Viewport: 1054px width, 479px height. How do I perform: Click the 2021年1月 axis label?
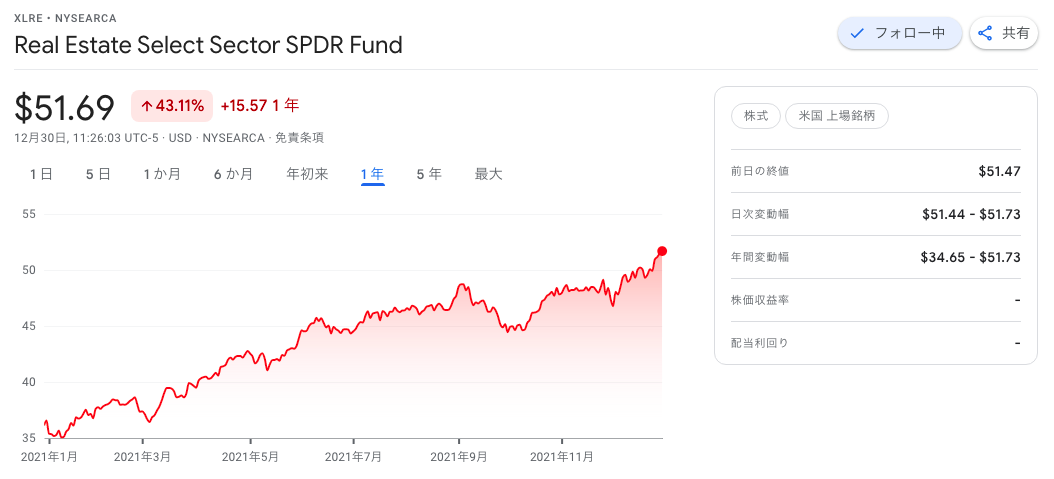tap(49, 457)
